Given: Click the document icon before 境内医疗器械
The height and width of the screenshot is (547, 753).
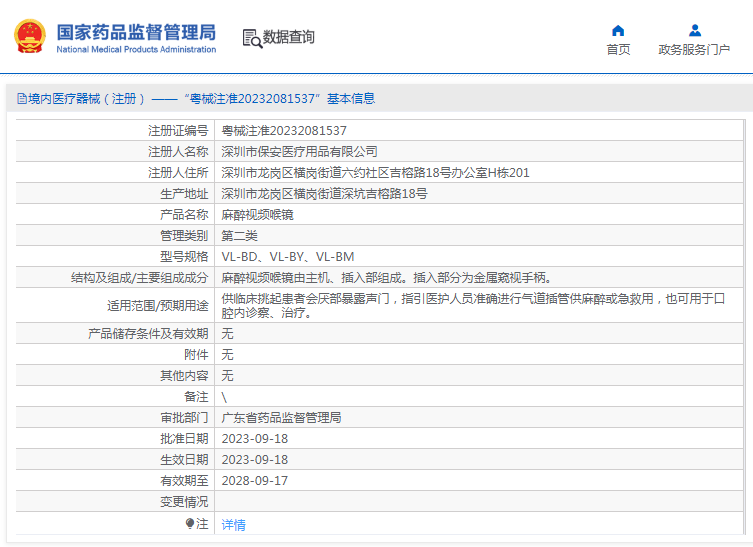Looking at the screenshot, I should tap(22, 99).
